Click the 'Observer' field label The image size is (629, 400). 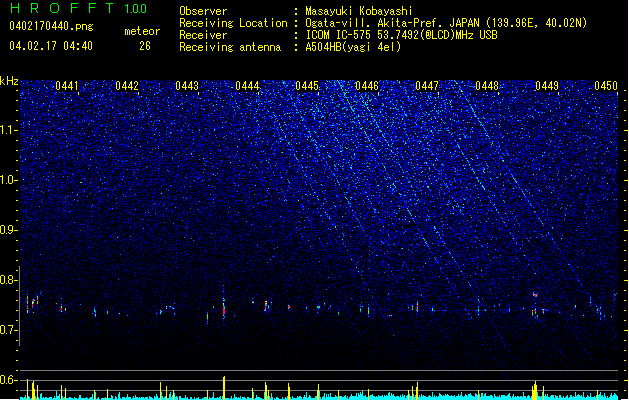[203, 11]
